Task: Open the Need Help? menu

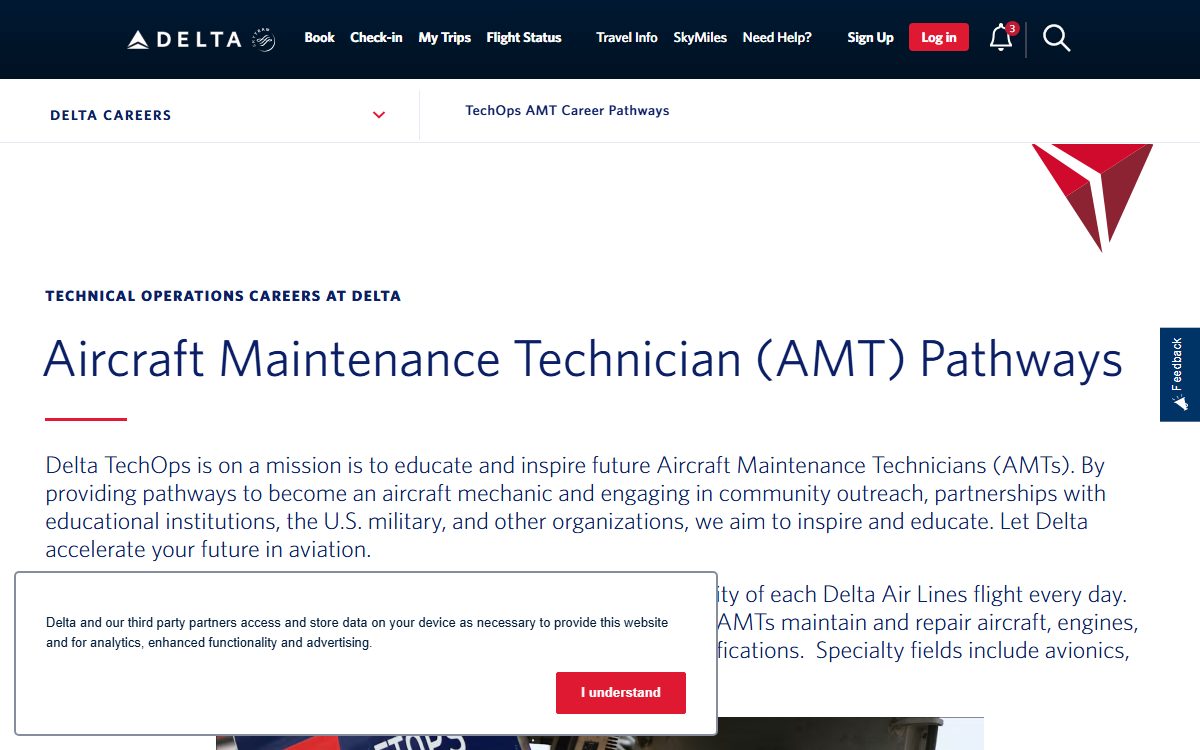Action: click(777, 38)
